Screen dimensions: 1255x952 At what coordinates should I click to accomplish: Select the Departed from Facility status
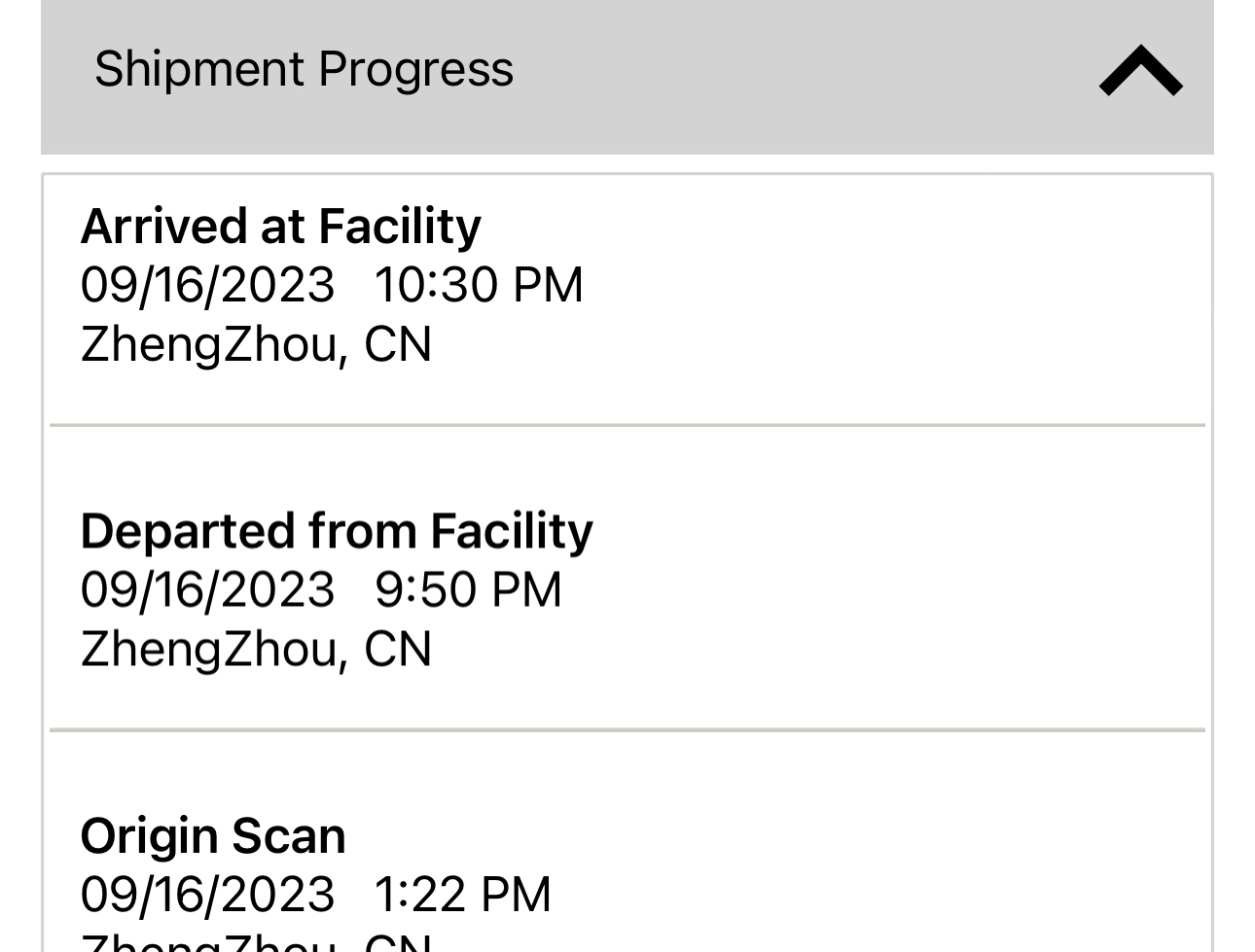click(336, 530)
